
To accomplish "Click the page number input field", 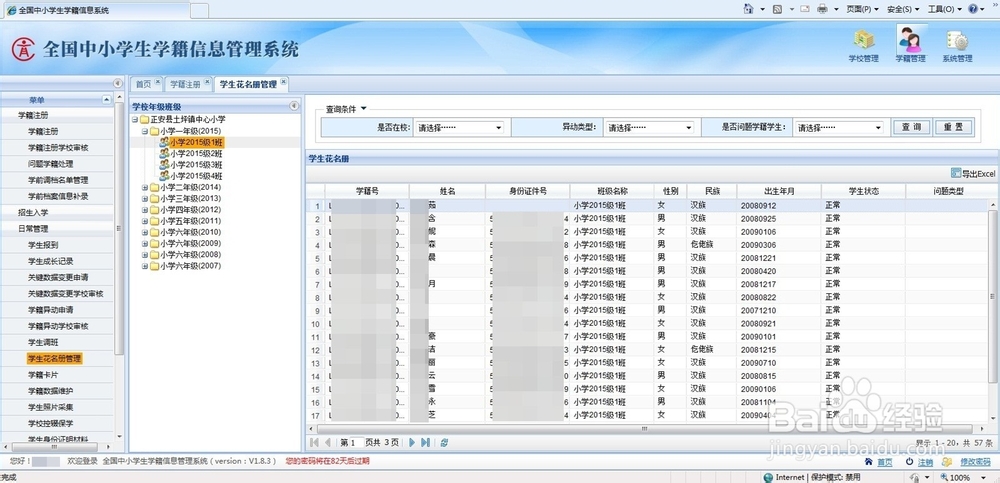I will 357,442.
